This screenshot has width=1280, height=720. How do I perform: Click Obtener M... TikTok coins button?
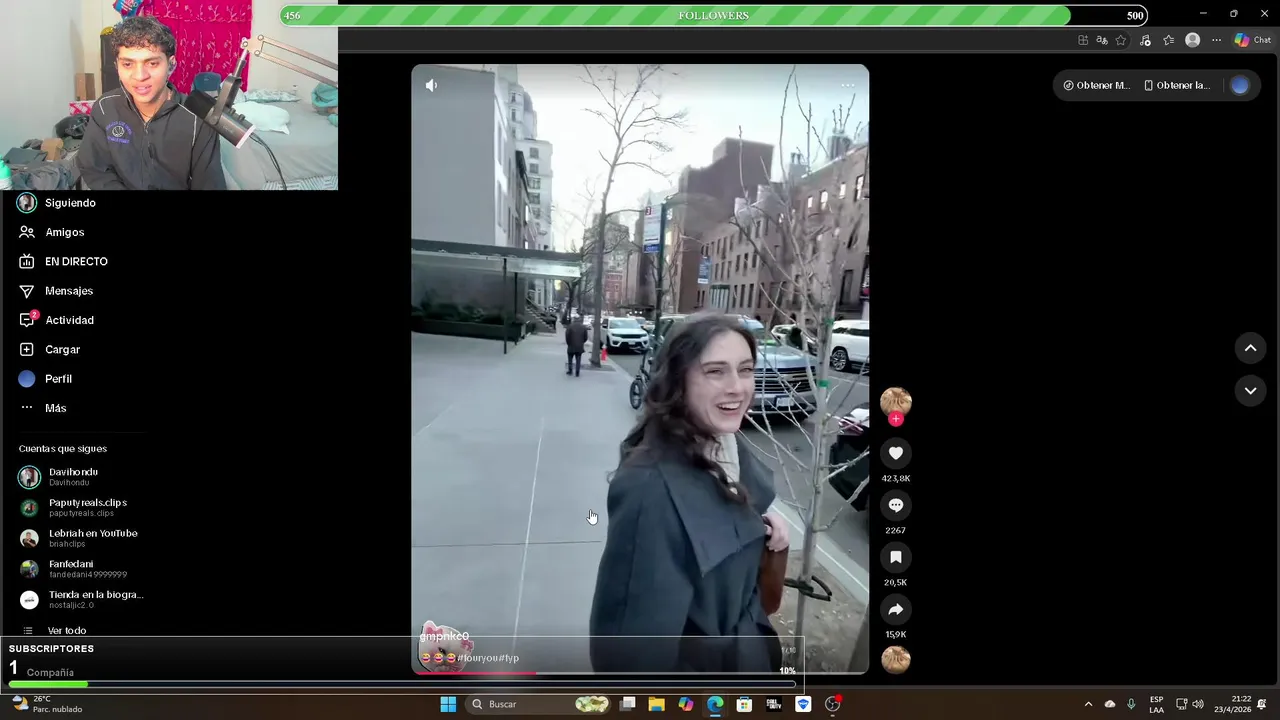click(x=1097, y=85)
